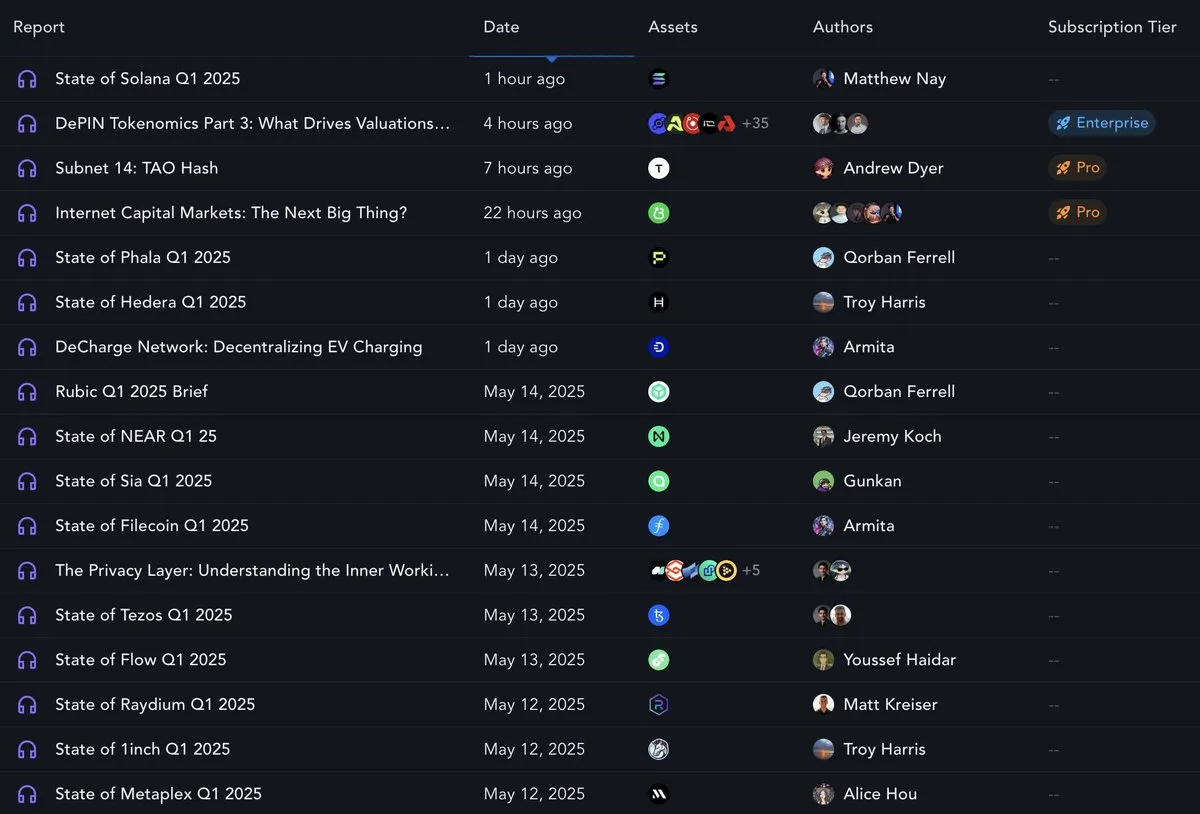Click the Tezos asset icon
The height and width of the screenshot is (814, 1200).
(x=658, y=615)
